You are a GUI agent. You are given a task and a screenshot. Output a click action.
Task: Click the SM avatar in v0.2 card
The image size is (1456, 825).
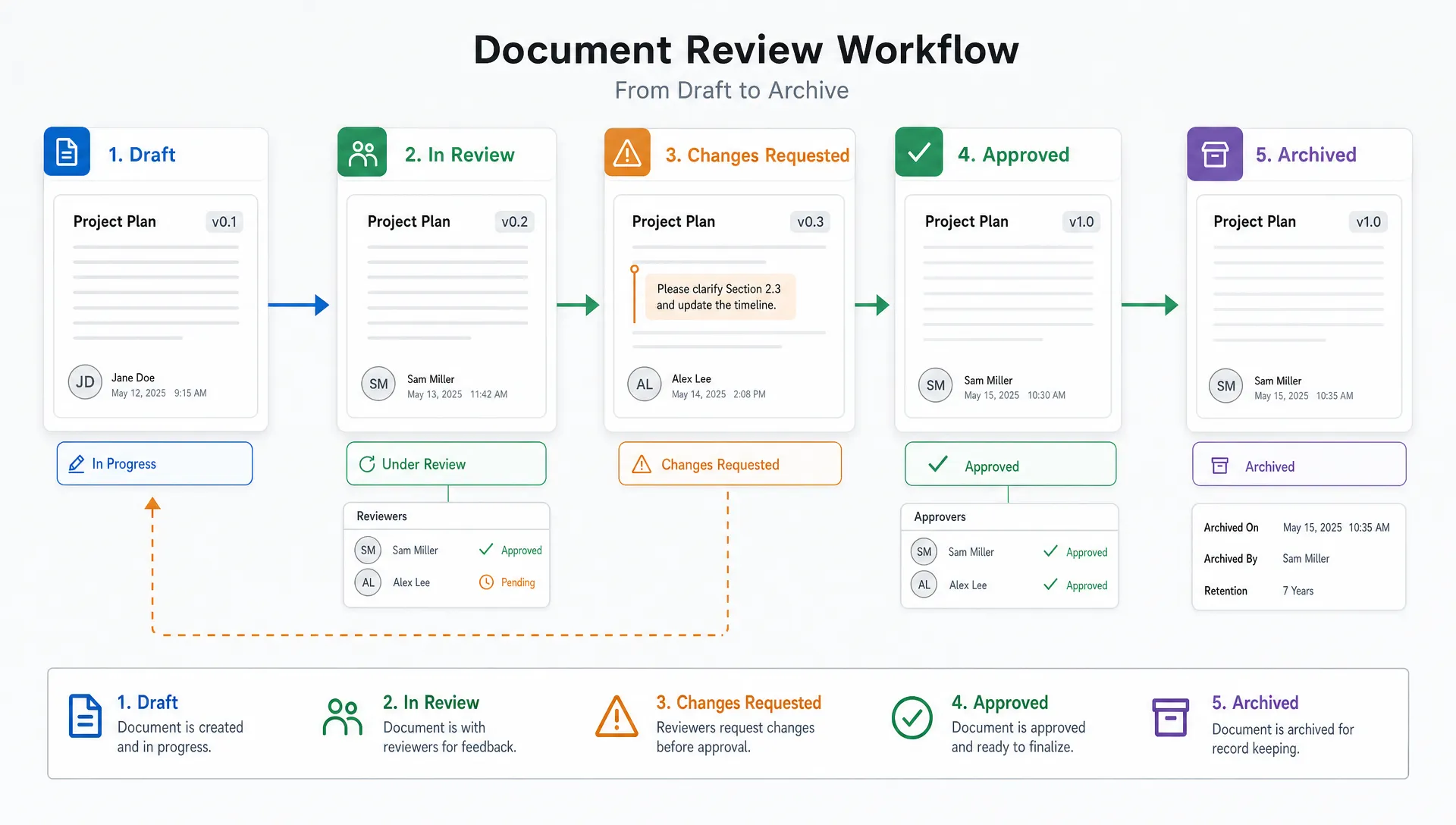[x=378, y=384]
